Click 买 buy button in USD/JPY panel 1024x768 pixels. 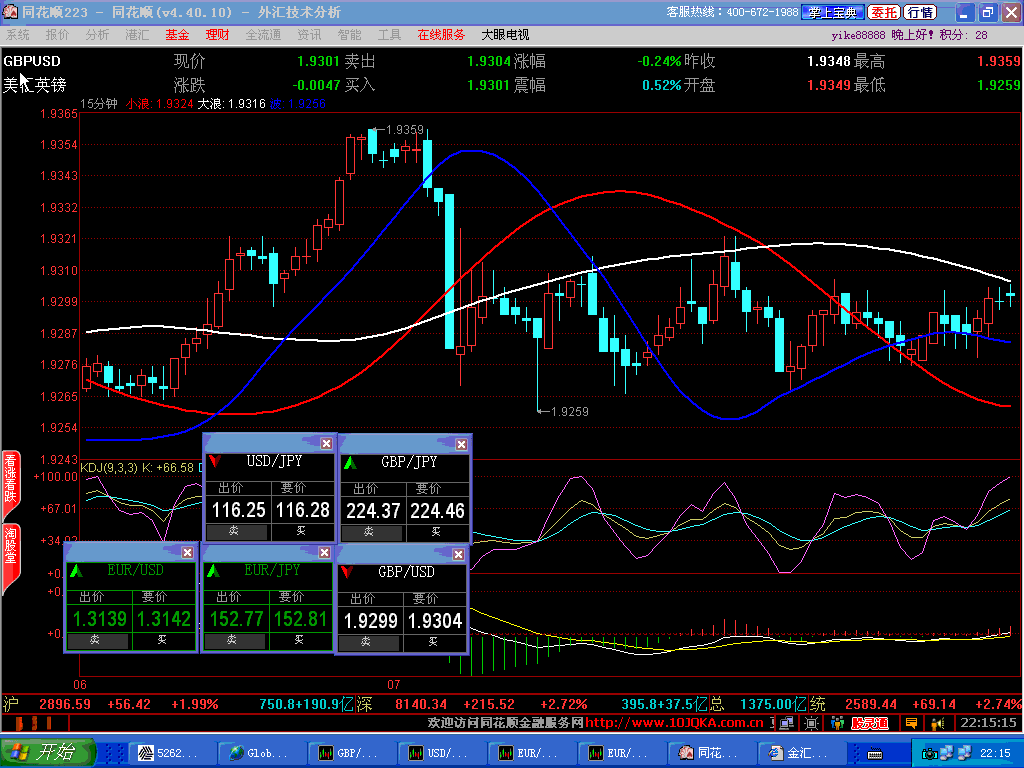pos(301,532)
